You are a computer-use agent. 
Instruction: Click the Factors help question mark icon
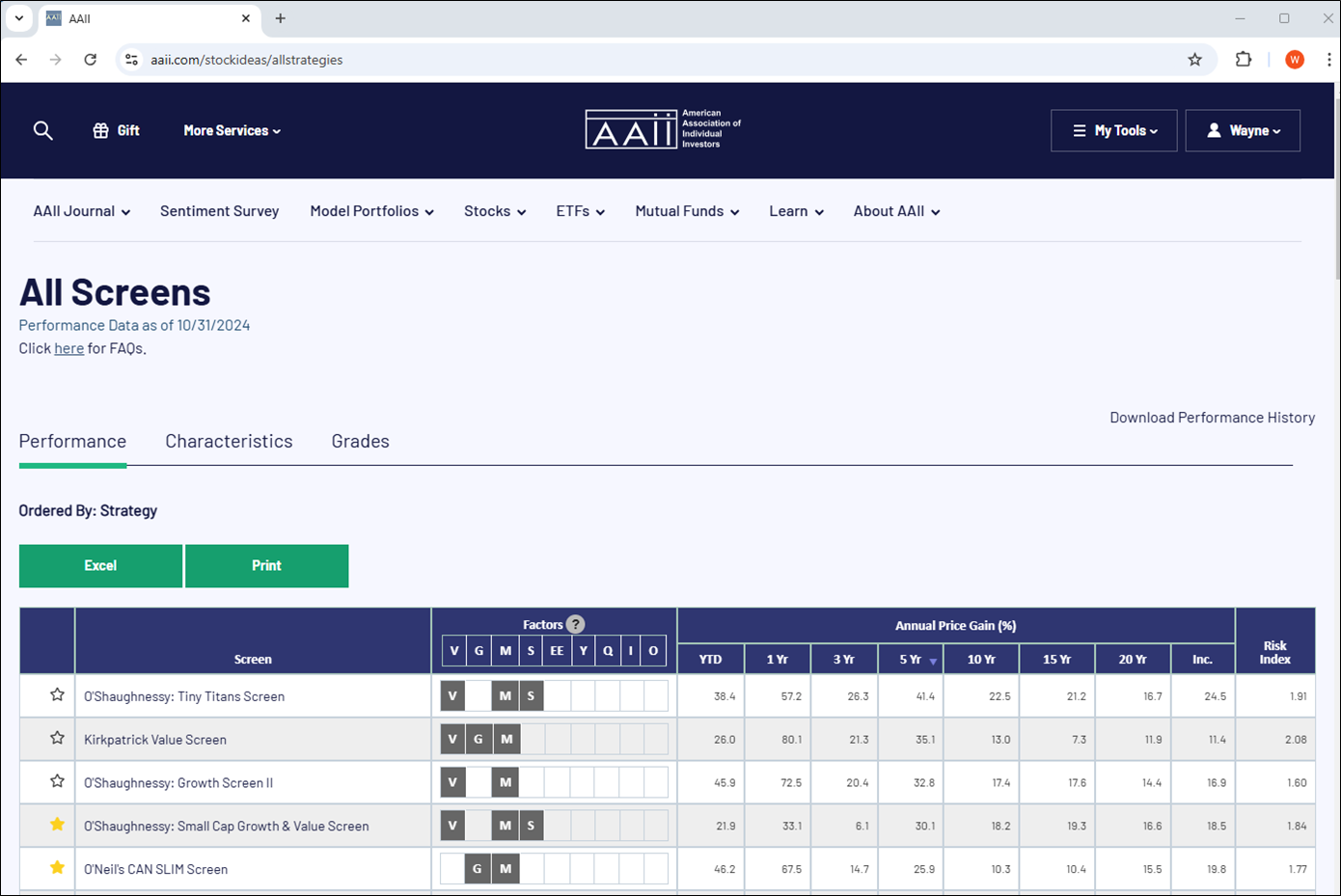click(x=575, y=624)
